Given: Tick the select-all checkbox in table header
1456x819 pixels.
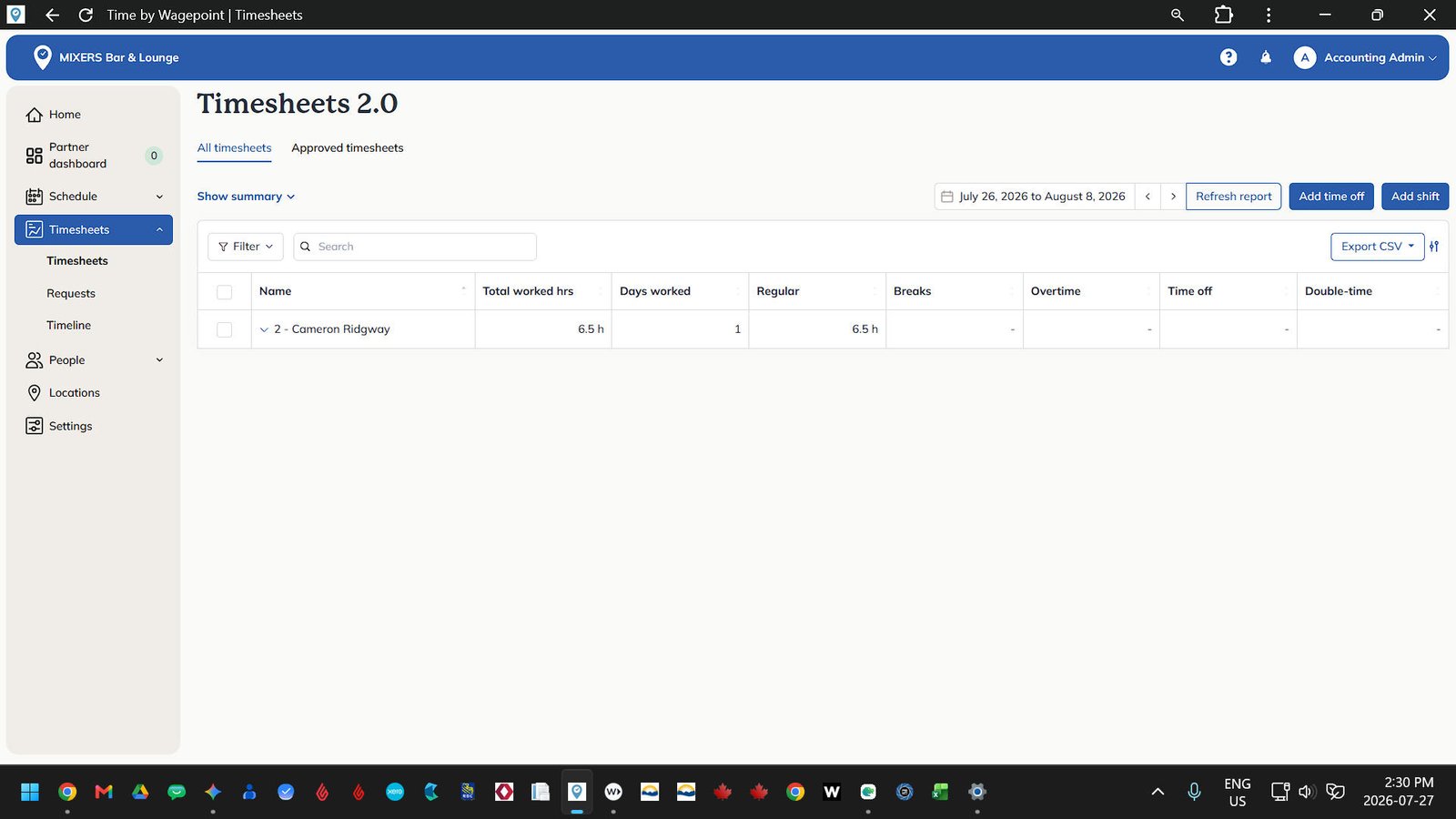Looking at the screenshot, I should [x=225, y=292].
